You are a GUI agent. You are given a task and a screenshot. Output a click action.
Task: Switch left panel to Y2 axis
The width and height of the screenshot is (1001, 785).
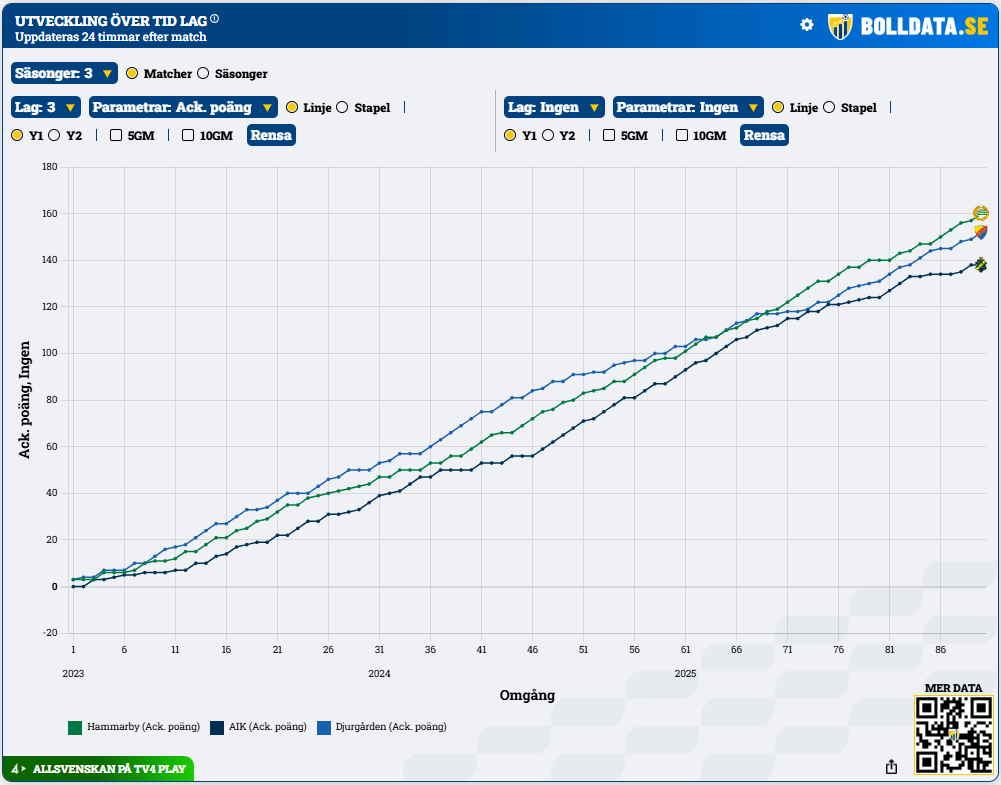click(54, 135)
